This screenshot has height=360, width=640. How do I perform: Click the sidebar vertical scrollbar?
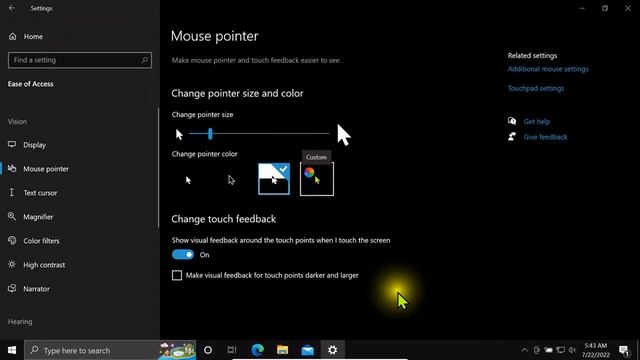click(158, 167)
